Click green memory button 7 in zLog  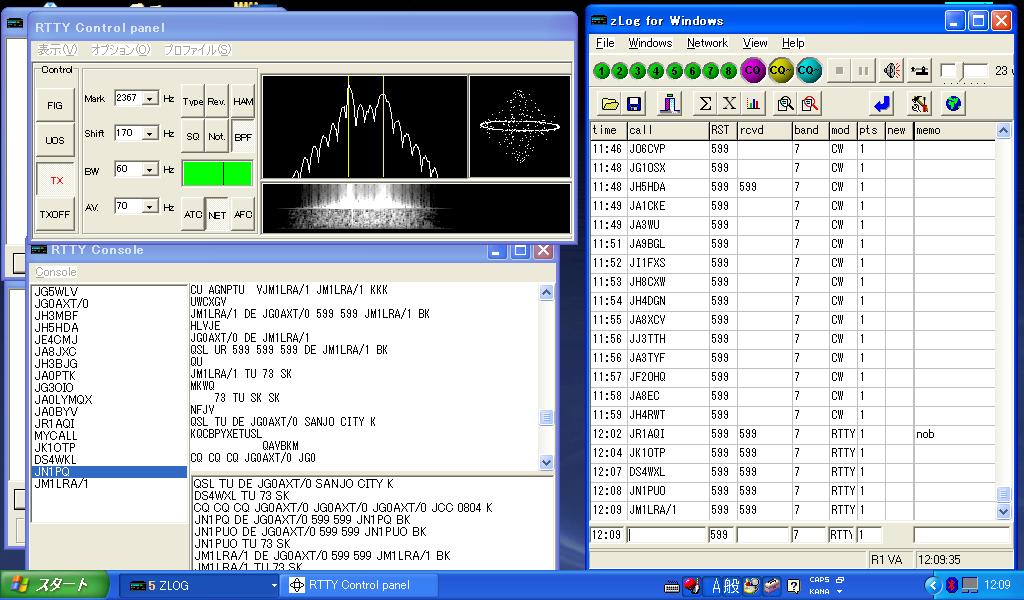click(711, 71)
